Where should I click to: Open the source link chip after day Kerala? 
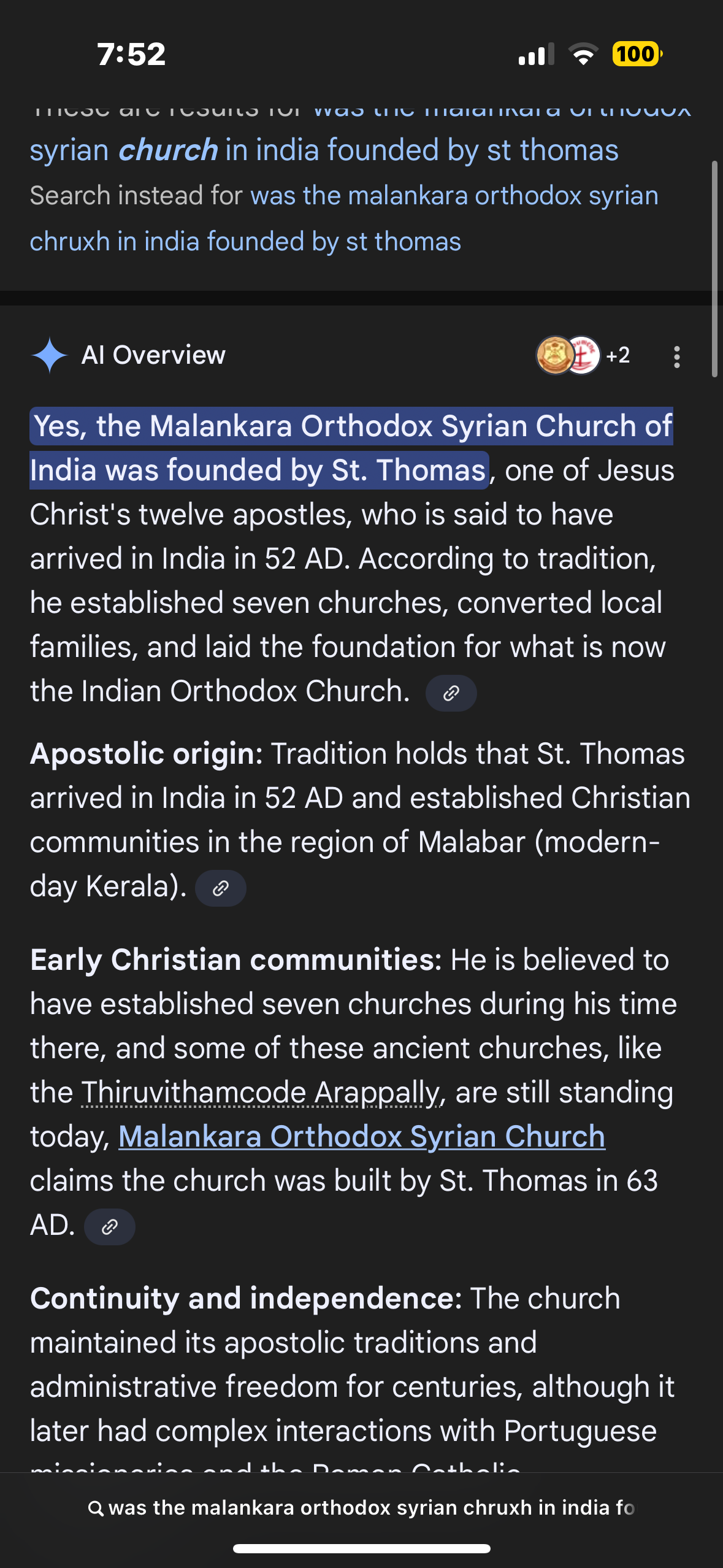tap(220, 888)
